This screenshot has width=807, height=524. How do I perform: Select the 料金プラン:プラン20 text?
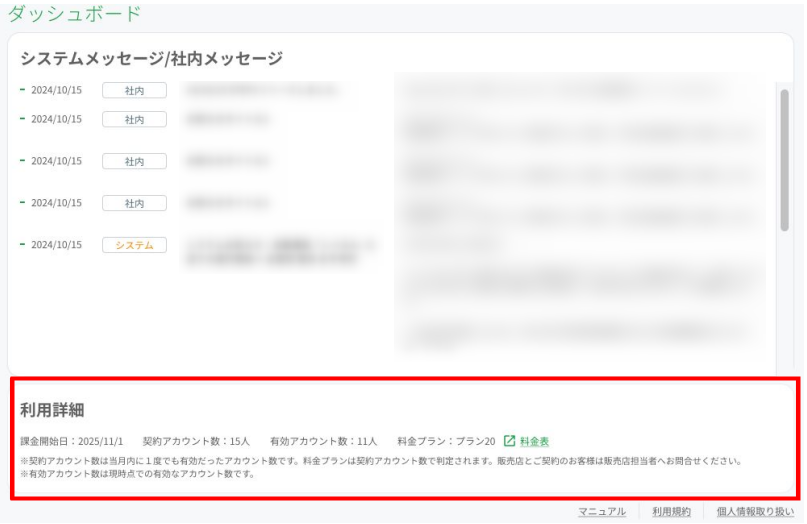pyautogui.click(x=446, y=441)
